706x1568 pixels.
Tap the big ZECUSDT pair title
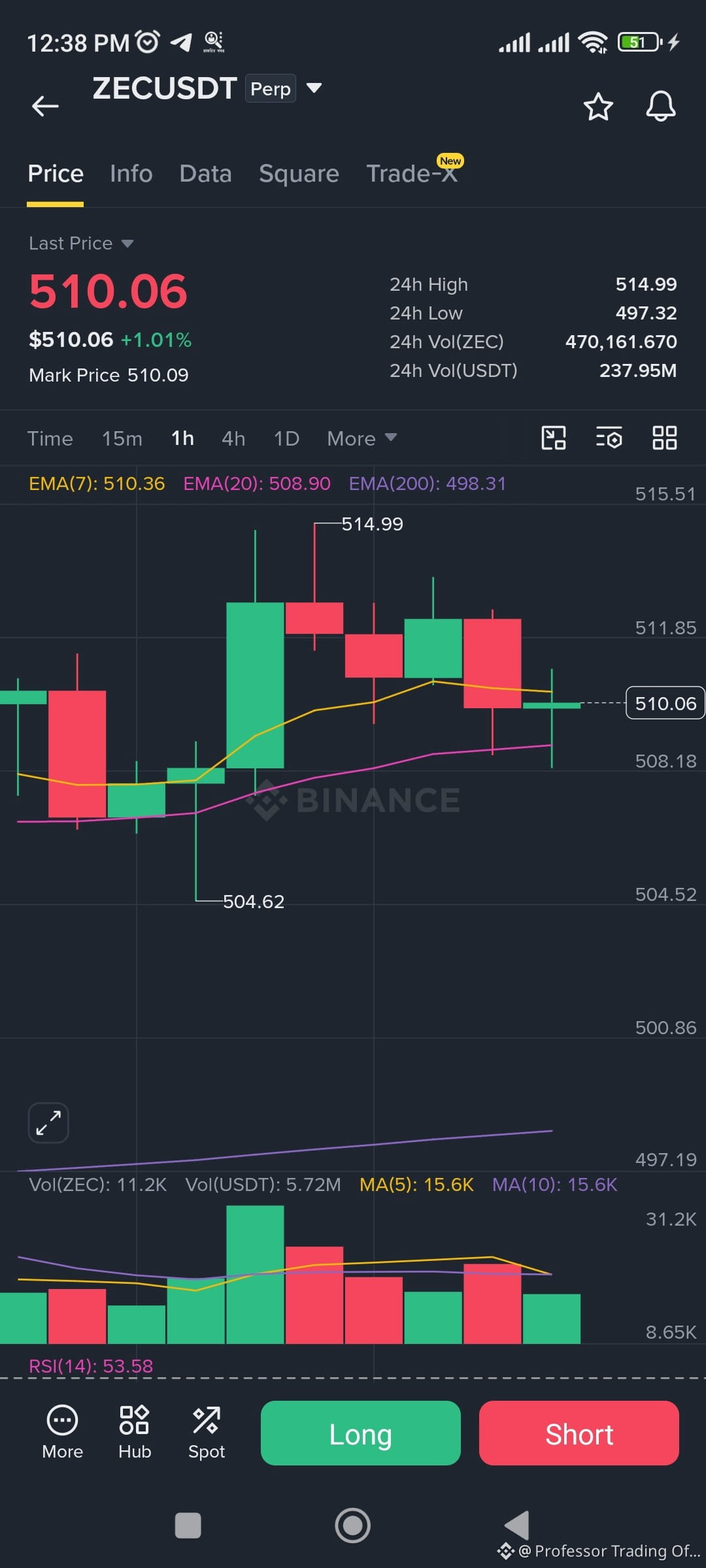click(165, 88)
